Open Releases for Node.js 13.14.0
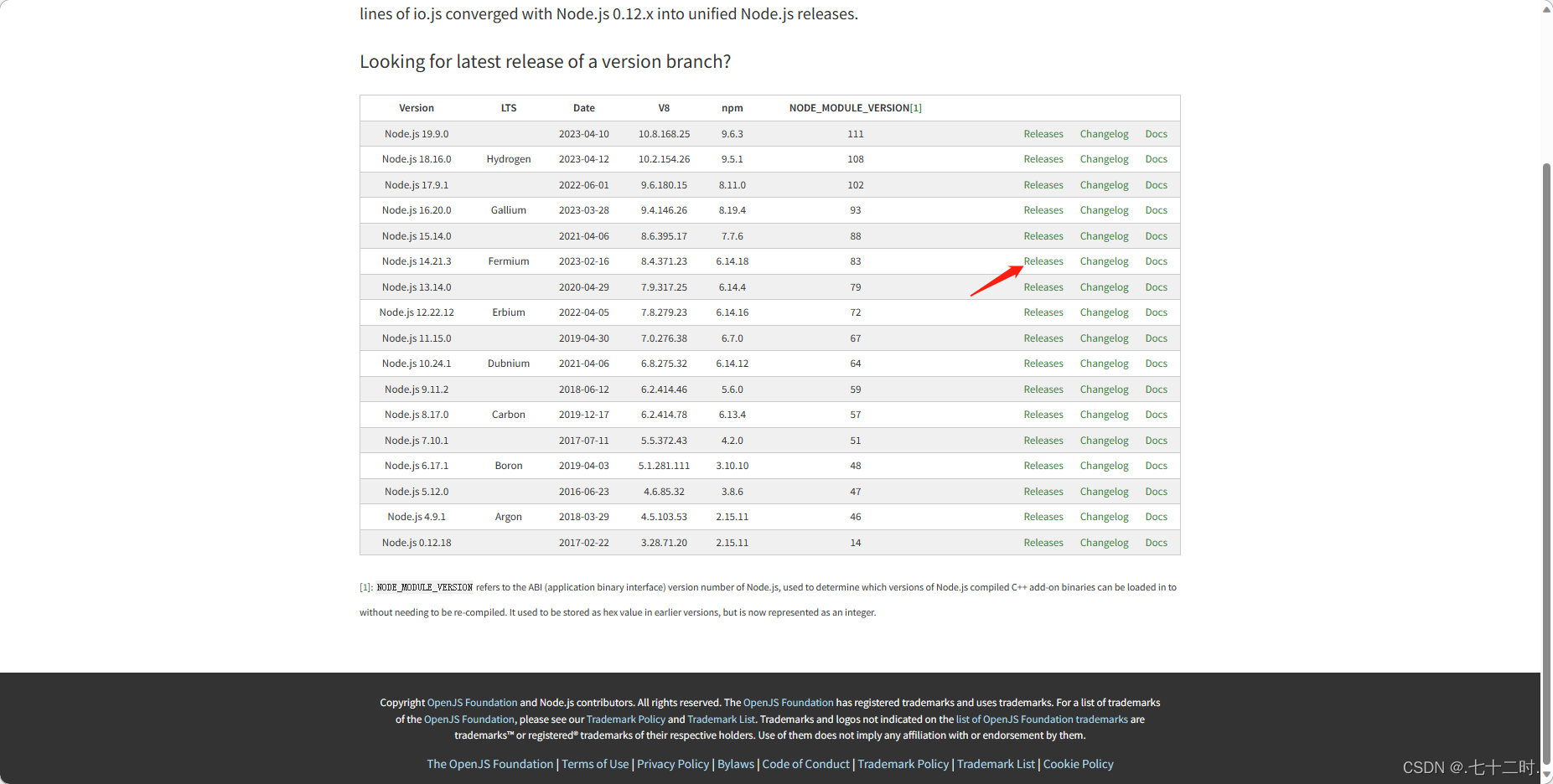1553x784 pixels. coord(1043,287)
